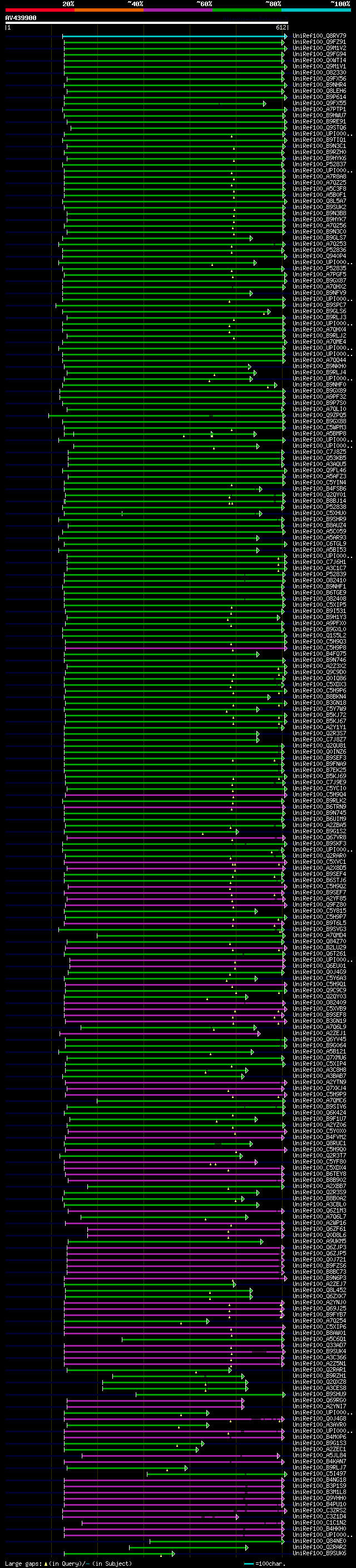356x1568 pixels.
Task: Click the UniRef100_B6TGE9 label
Action: (319, 593)
